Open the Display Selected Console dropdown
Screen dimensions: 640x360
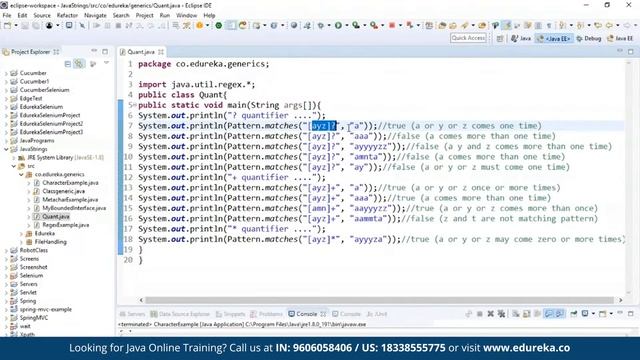(x=593, y=313)
